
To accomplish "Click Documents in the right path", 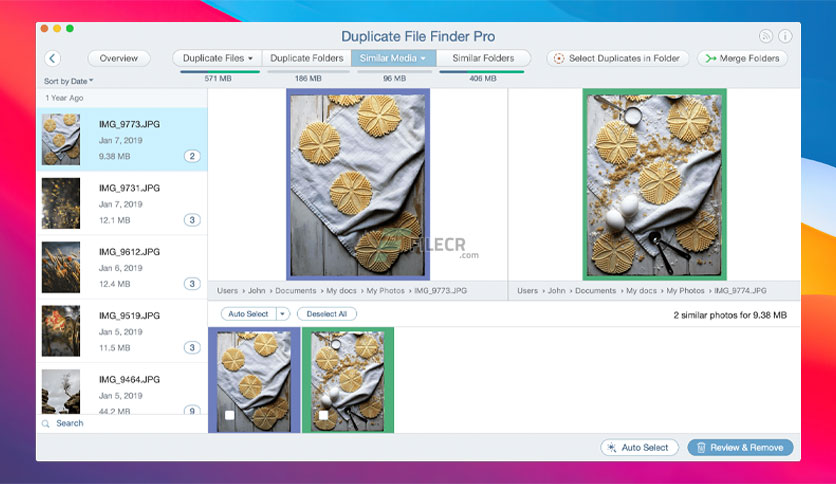I will point(596,291).
